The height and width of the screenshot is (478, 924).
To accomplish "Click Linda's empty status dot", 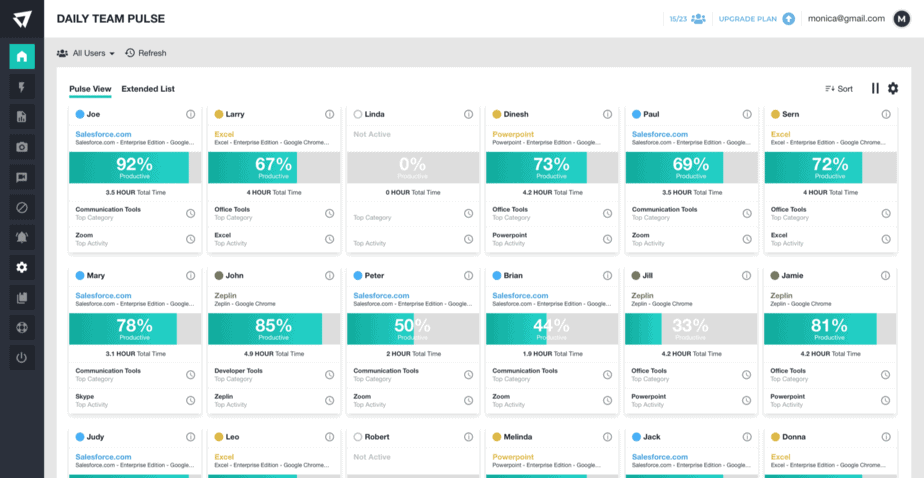I will tap(358, 114).
